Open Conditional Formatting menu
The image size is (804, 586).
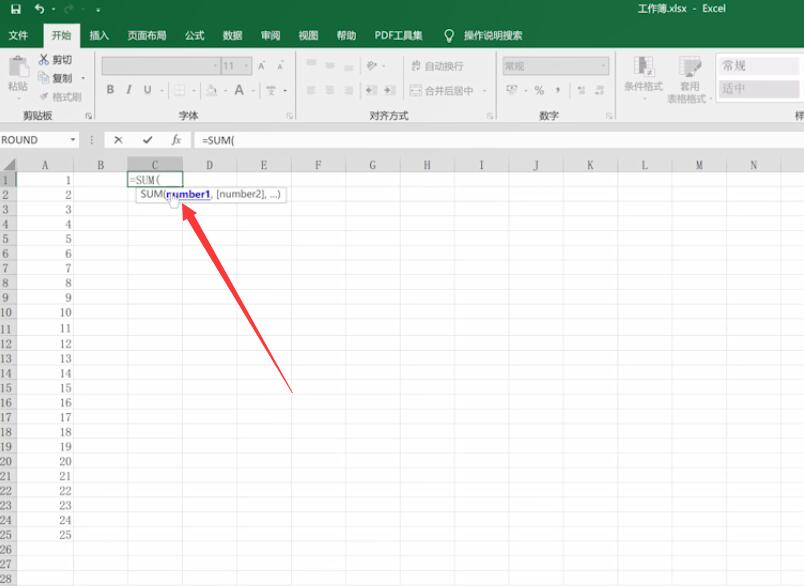pyautogui.click(x=644, y=77)
